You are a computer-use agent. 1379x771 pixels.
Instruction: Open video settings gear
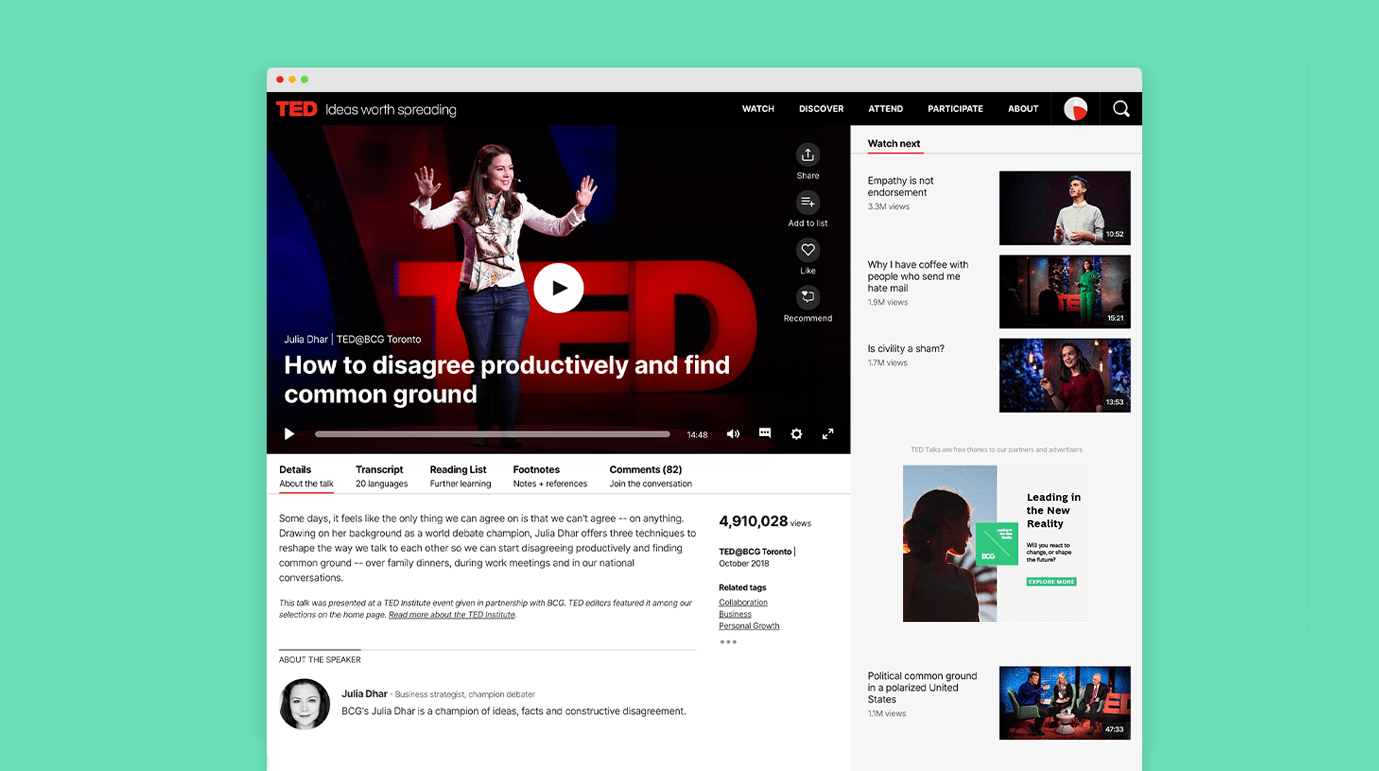[796, 434]
